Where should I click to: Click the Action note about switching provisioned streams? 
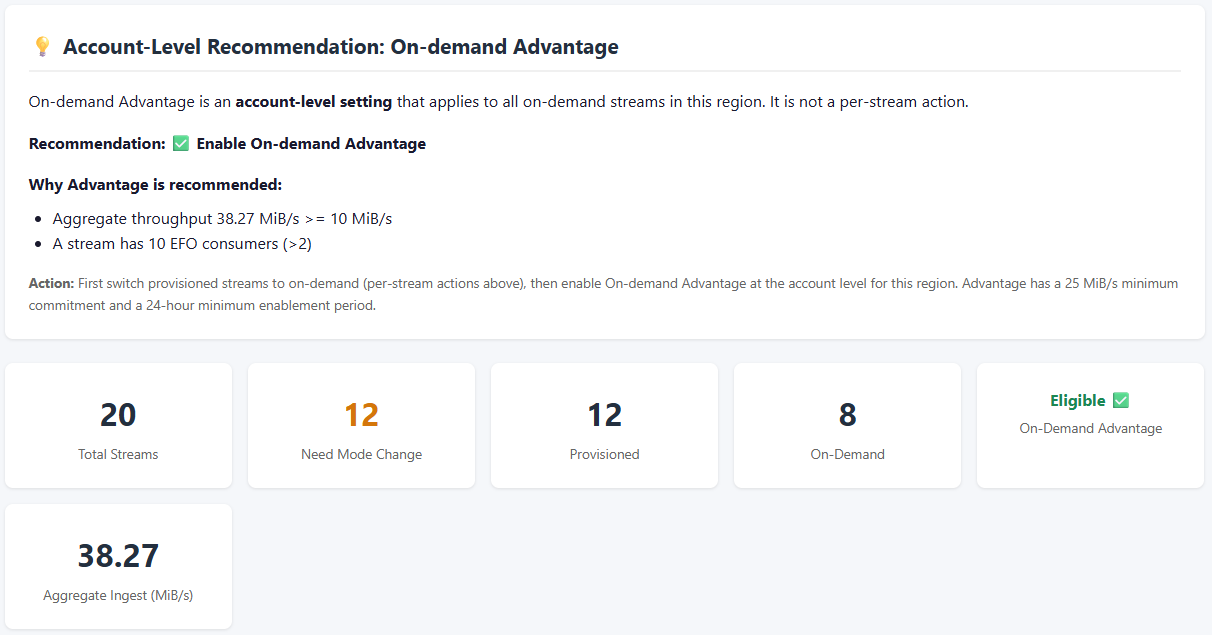(604, 294)
